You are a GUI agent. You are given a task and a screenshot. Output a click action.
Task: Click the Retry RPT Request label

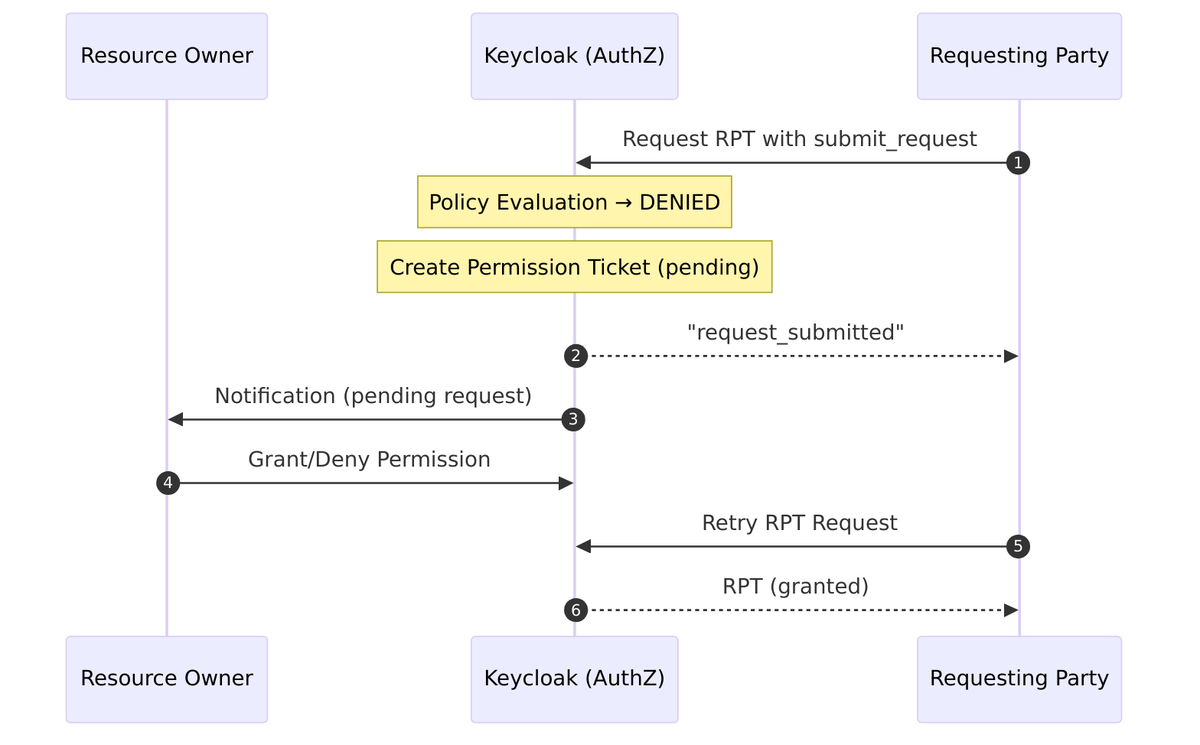point(799,523)
